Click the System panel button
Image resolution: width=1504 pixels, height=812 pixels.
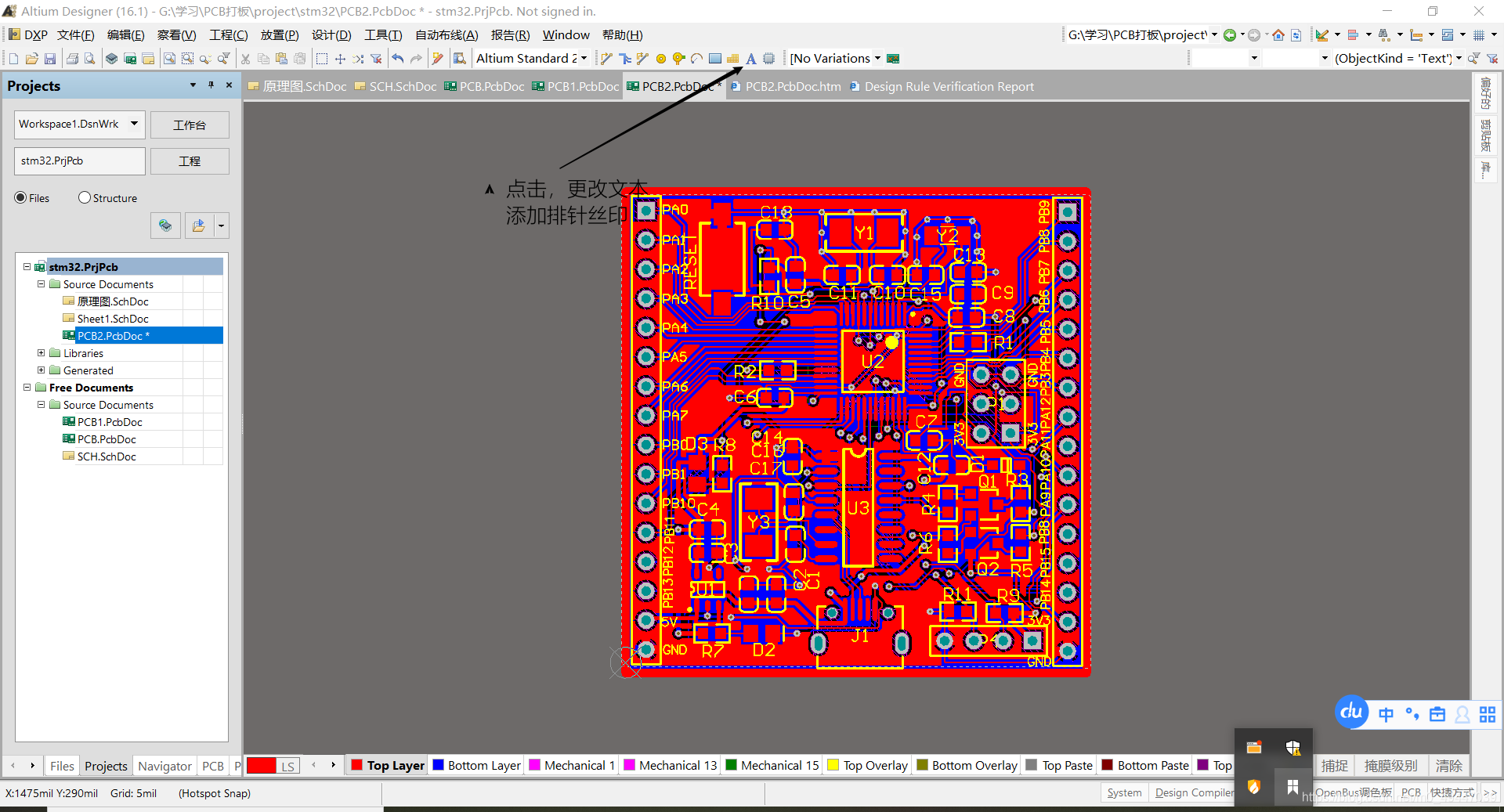click(x=1124, y=793)
